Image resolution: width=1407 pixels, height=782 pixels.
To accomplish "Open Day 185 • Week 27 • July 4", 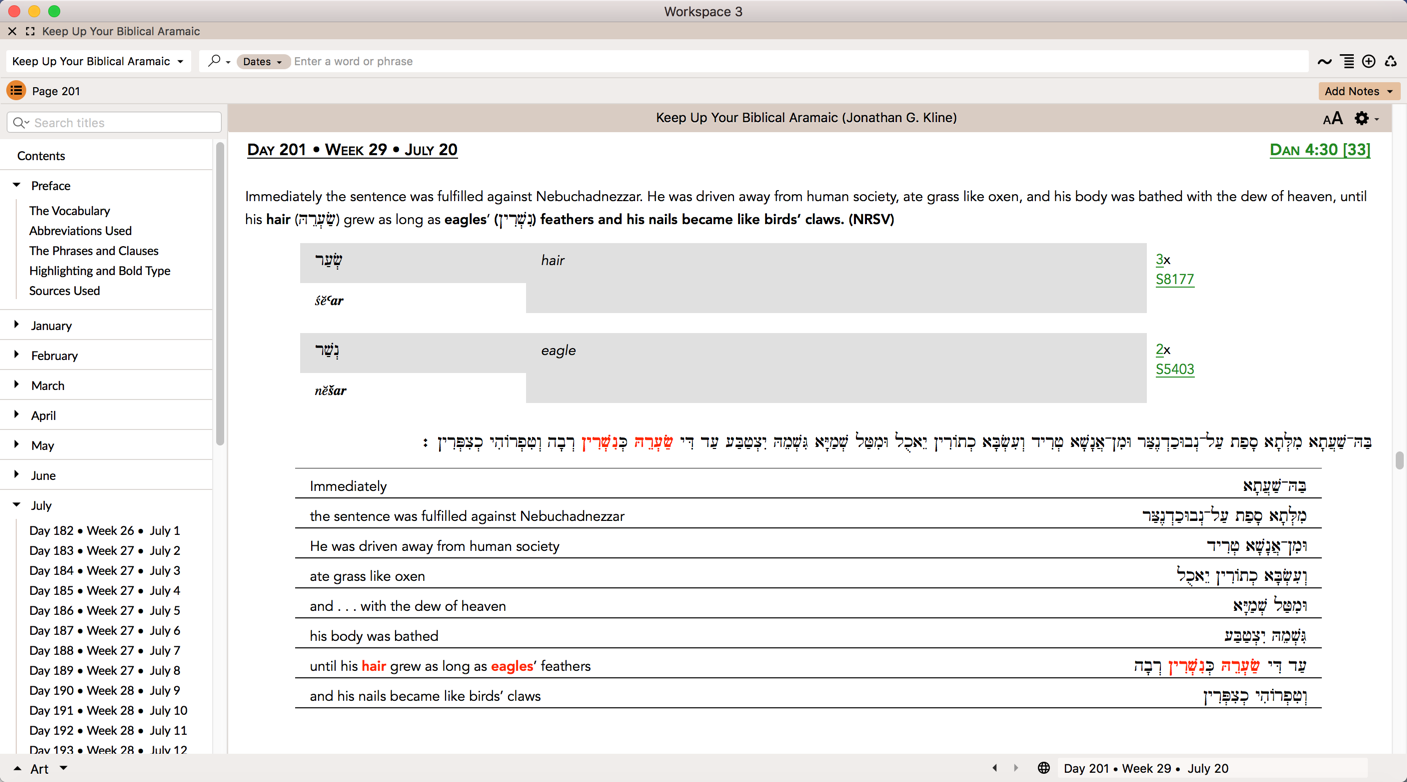I will [104, 591].
